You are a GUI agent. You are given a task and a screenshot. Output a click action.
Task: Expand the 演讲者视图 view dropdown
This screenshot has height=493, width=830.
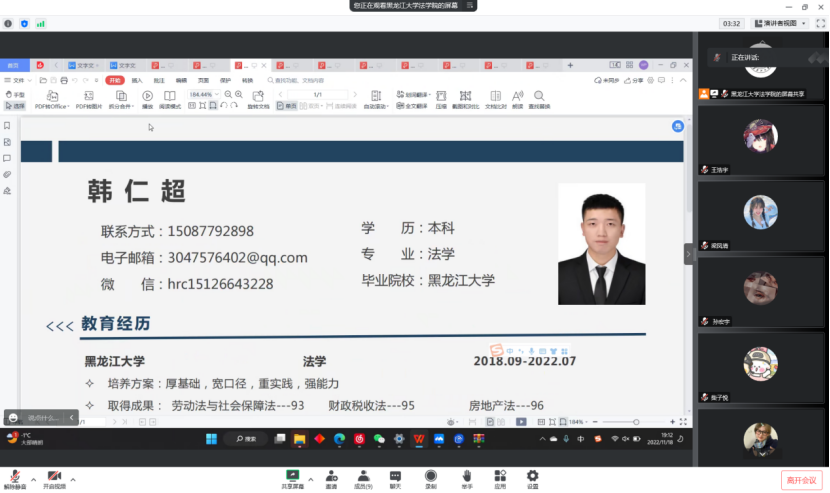tap(780, 23)
